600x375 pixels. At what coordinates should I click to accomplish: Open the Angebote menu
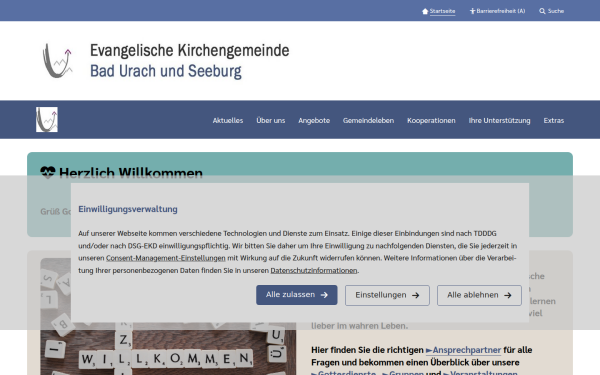tap(314, 121)
